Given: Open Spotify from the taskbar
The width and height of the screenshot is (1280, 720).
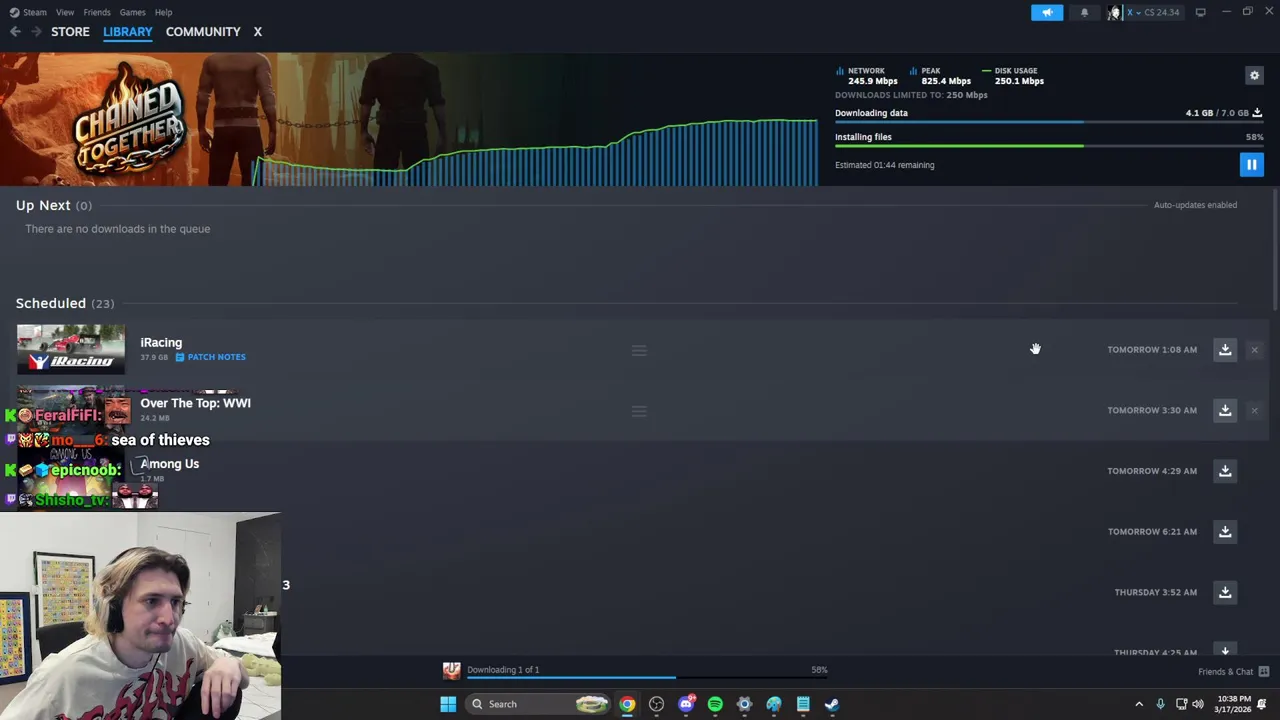Looking at the screenshot, I should coord(715,704).
